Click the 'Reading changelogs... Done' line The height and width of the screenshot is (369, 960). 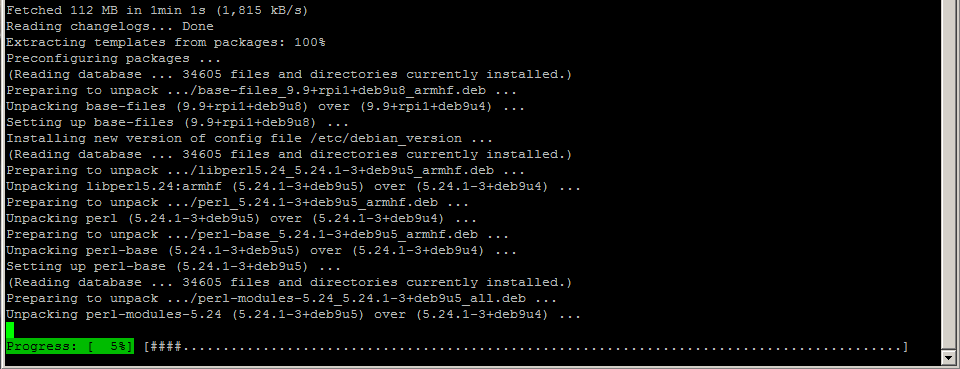pyautogui.click(x=110, y=26)
